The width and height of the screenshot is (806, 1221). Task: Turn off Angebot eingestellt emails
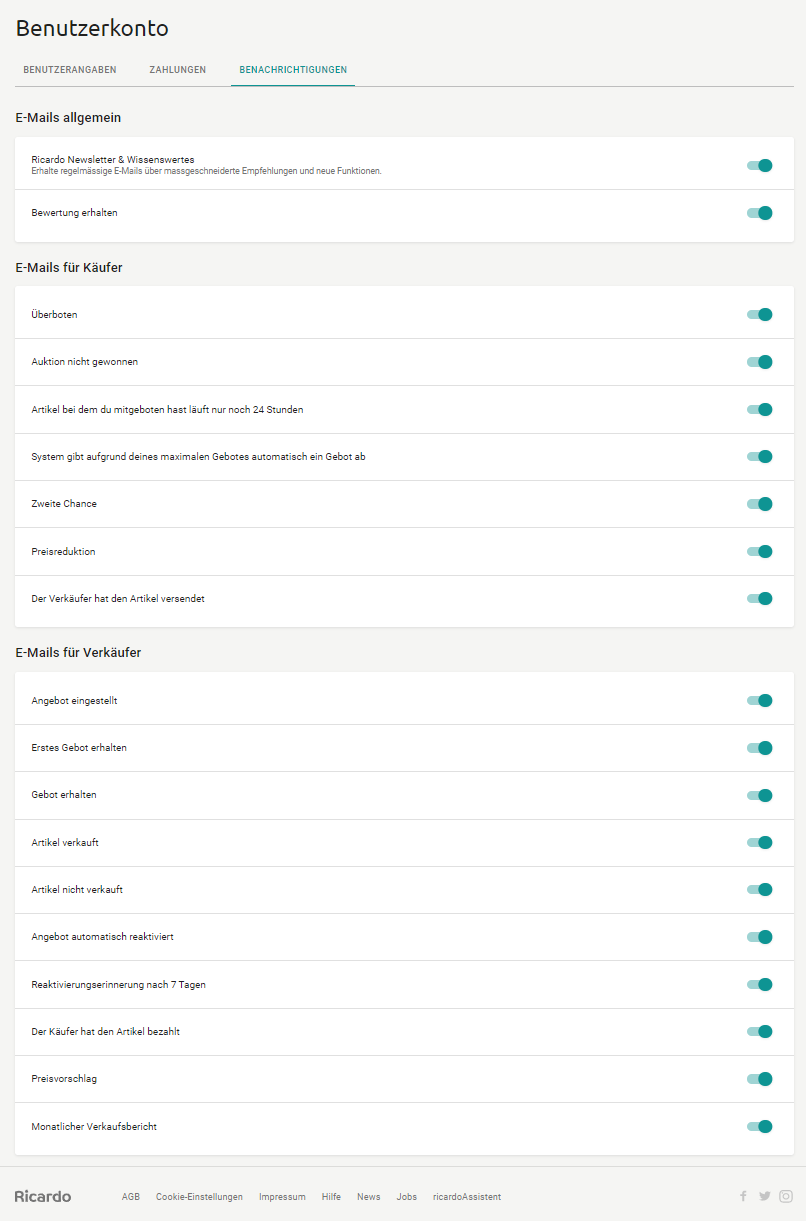point(760,701)
